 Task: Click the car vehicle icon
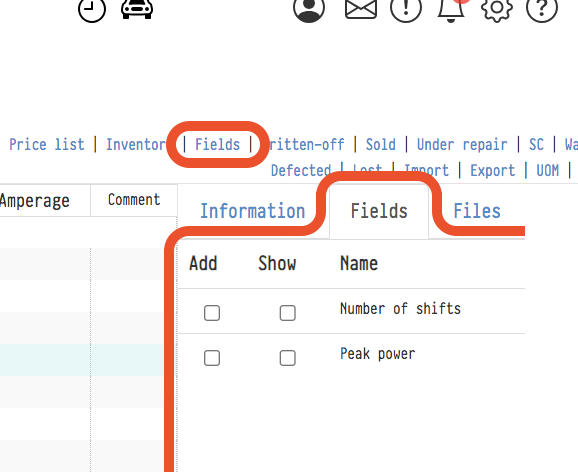point(137,8)
